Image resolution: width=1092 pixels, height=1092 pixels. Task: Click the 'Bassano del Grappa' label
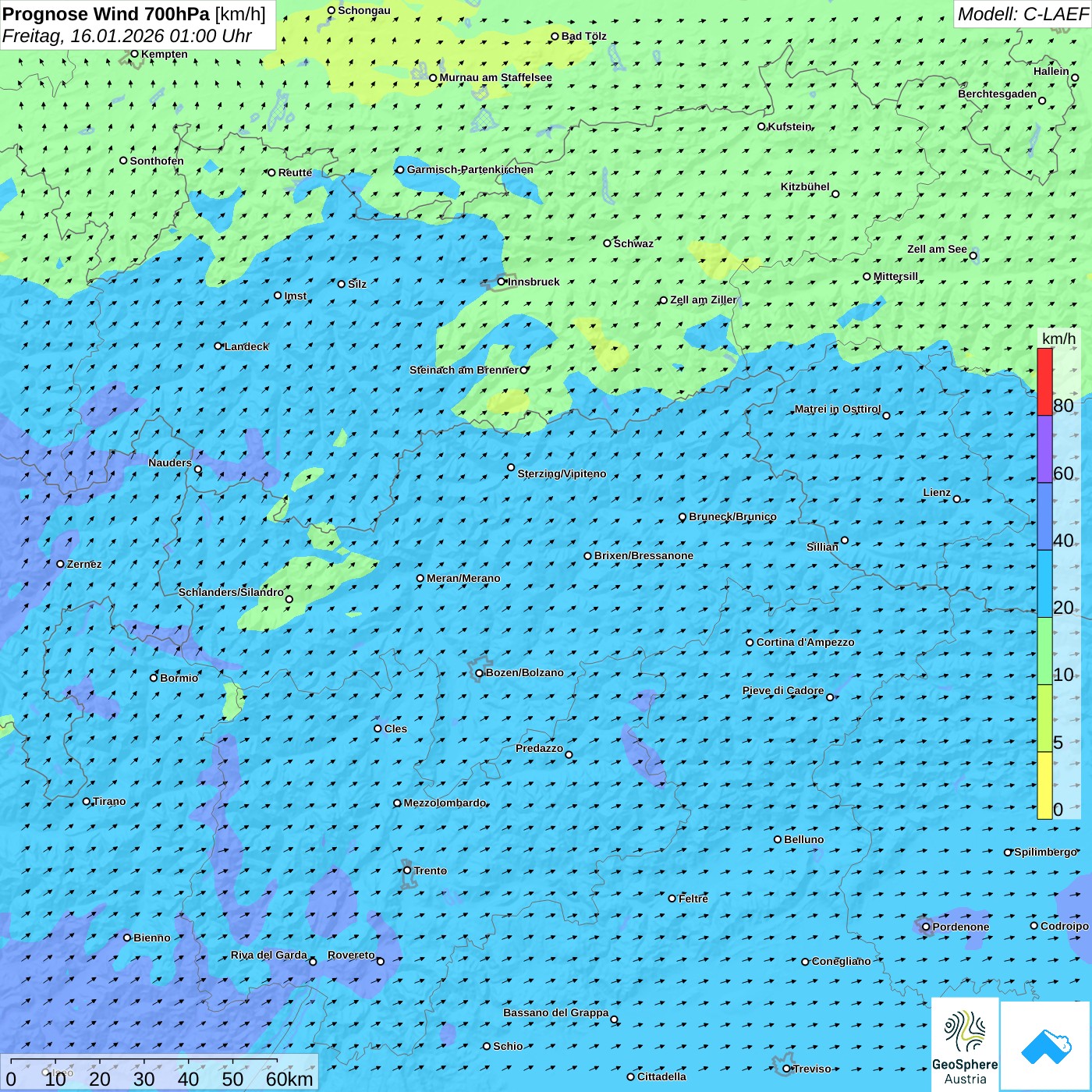point(556,1012)
